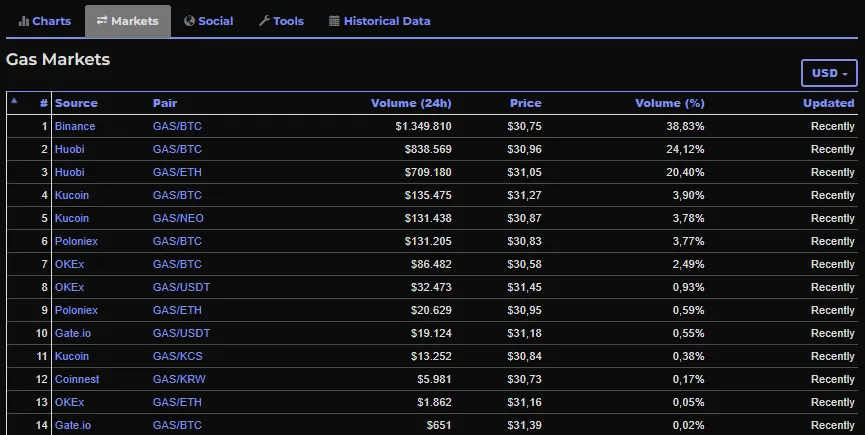The image size is (865, 435).
Task: Open the Coinnest source link
Action: click(x=77, y=379)
